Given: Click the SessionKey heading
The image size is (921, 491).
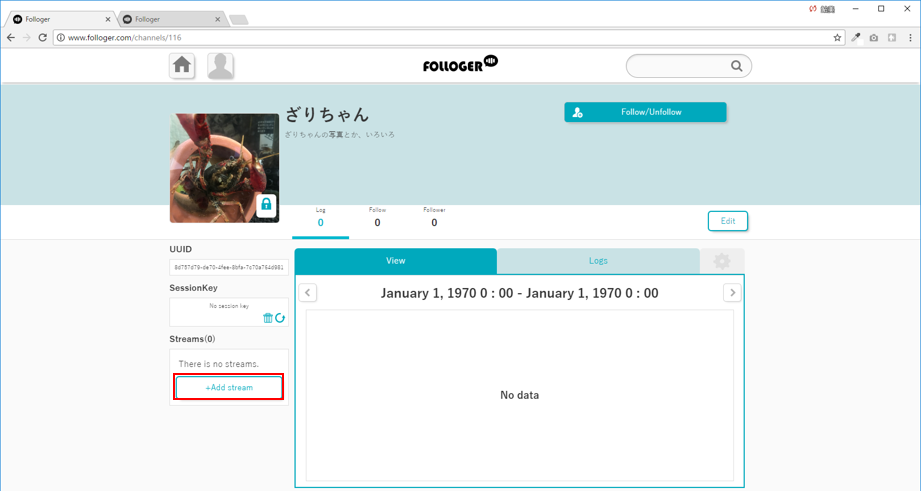Looking at the screenshot, I should [x=193, y=288].
